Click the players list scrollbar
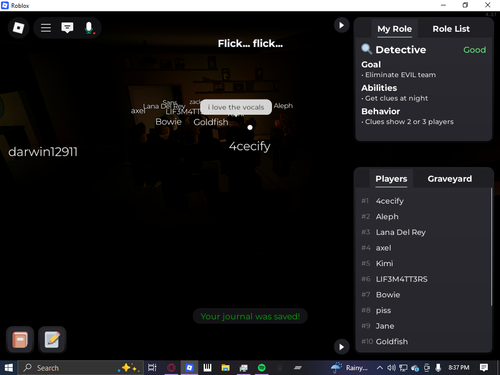500x375 pixels. (x=491, y=247)
